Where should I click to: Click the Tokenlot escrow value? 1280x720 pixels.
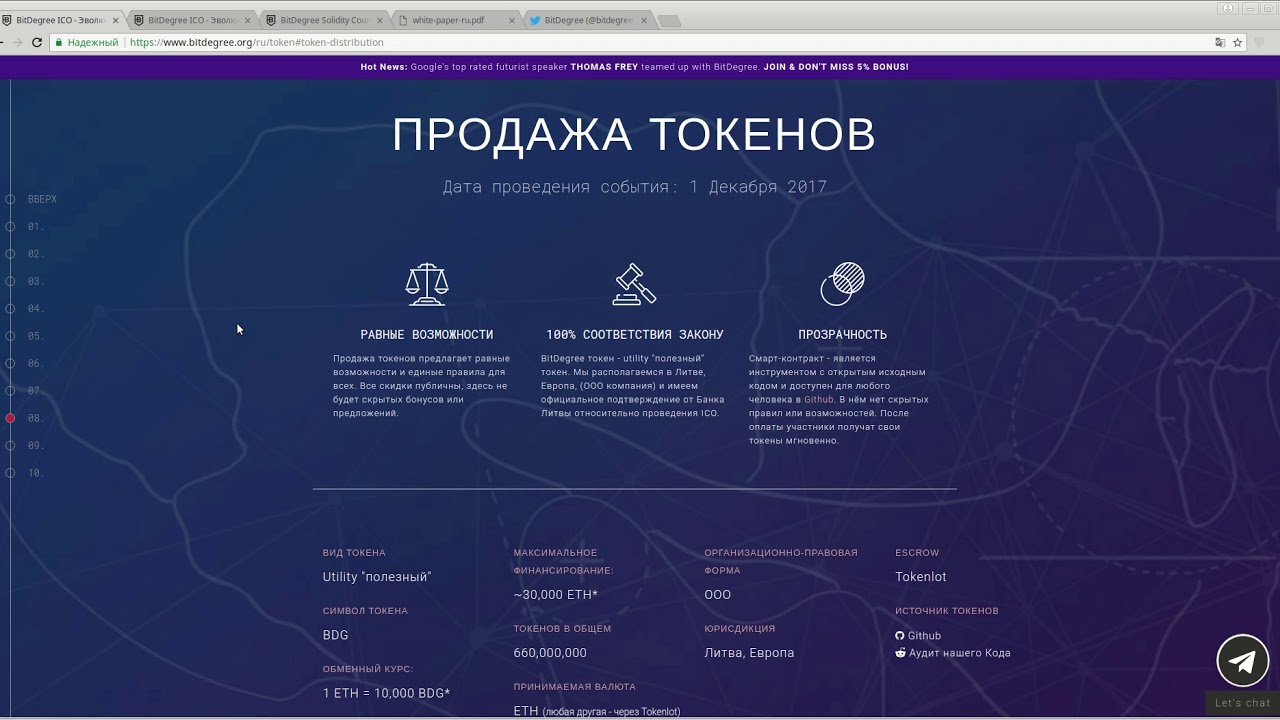coord(921,577)
